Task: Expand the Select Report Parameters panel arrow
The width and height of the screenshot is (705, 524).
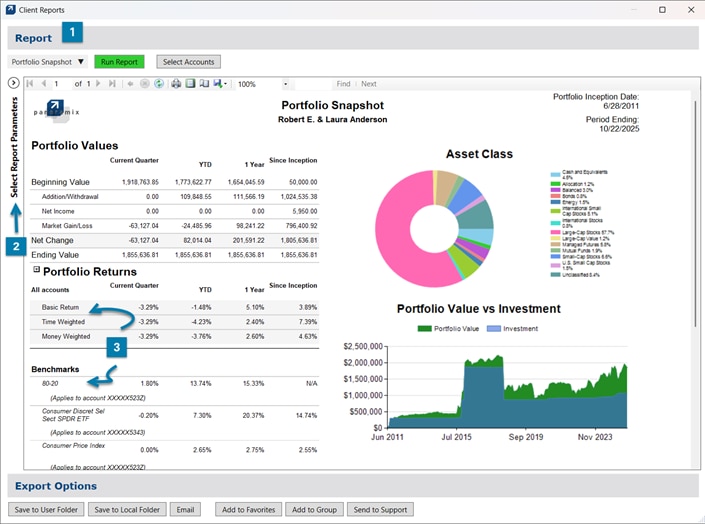Action: pyautogui.click(x=14, y=83)
